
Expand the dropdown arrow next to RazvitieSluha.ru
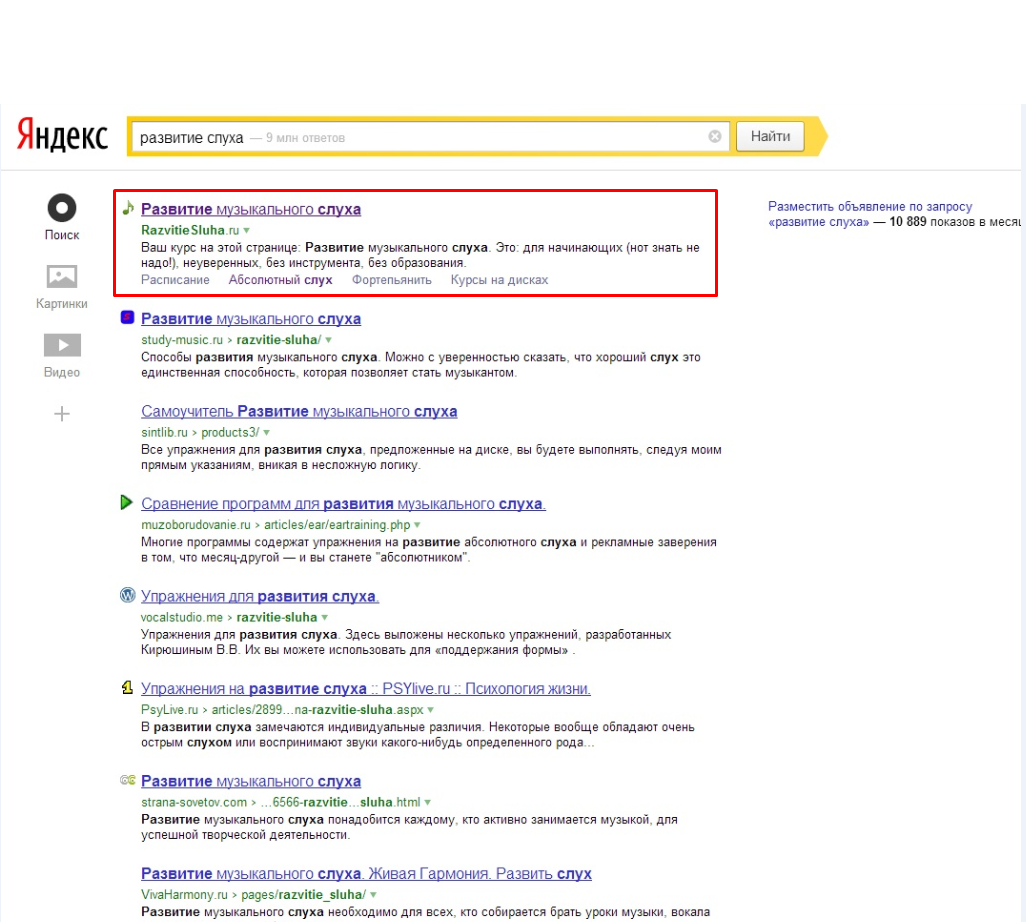247,230
